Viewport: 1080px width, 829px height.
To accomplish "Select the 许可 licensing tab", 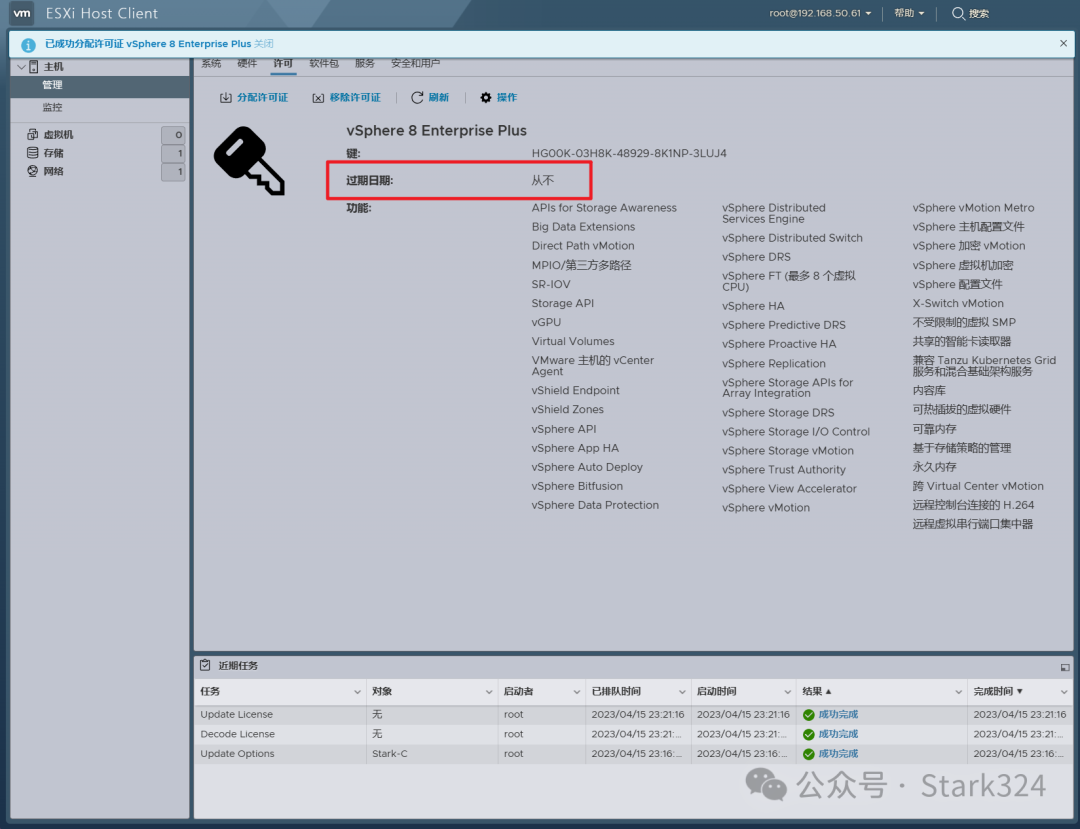I will (x=282, y=63).
